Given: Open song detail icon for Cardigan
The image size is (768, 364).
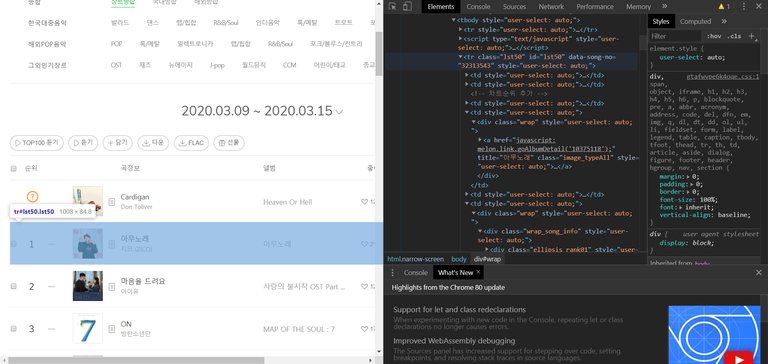Looking at the screenshot, I should coord(112,201).
